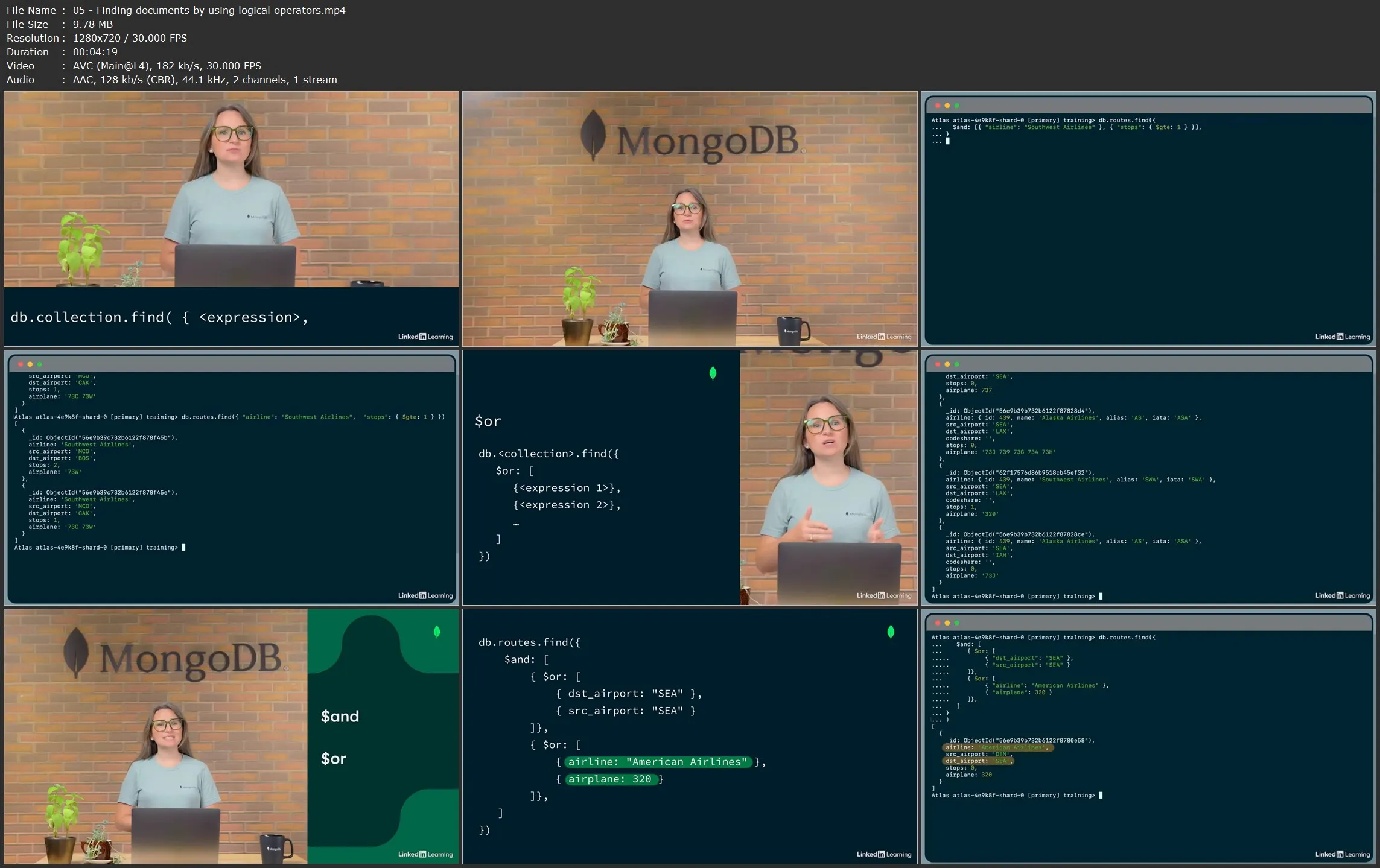Open the thumbnail with the green $and $or panel
The image size is (1380, 868).
(x=231, y=737)
